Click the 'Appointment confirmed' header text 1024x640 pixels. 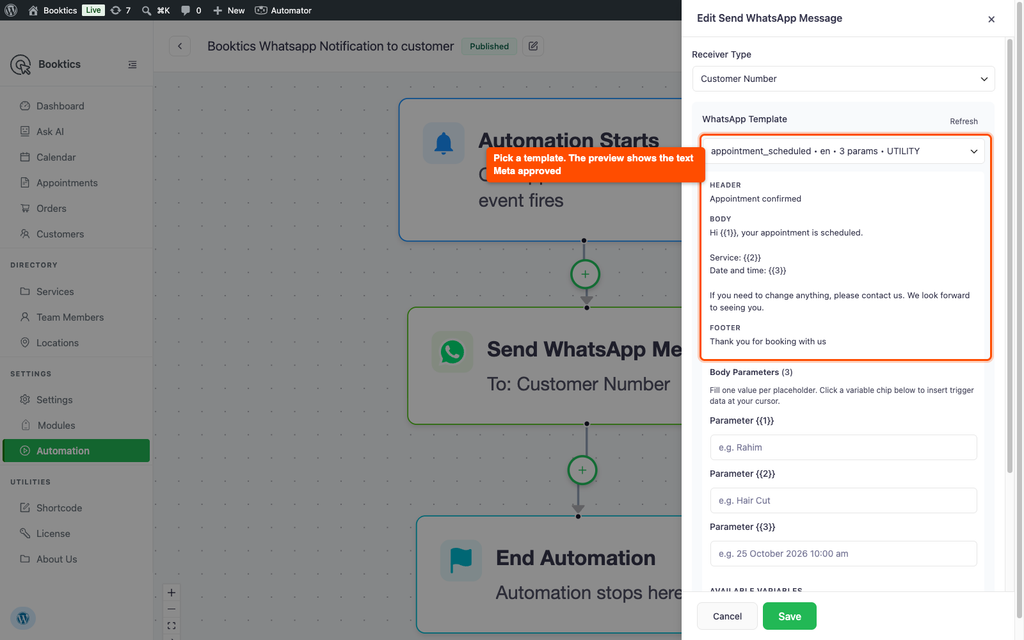pyautogui.click(x=755, y=199)
